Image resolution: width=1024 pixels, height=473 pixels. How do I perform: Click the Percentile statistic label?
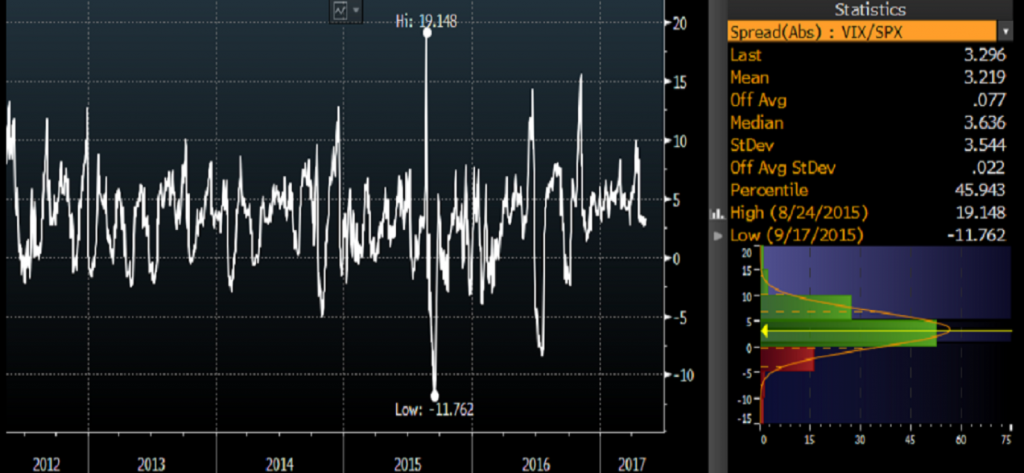click(769, 190)
